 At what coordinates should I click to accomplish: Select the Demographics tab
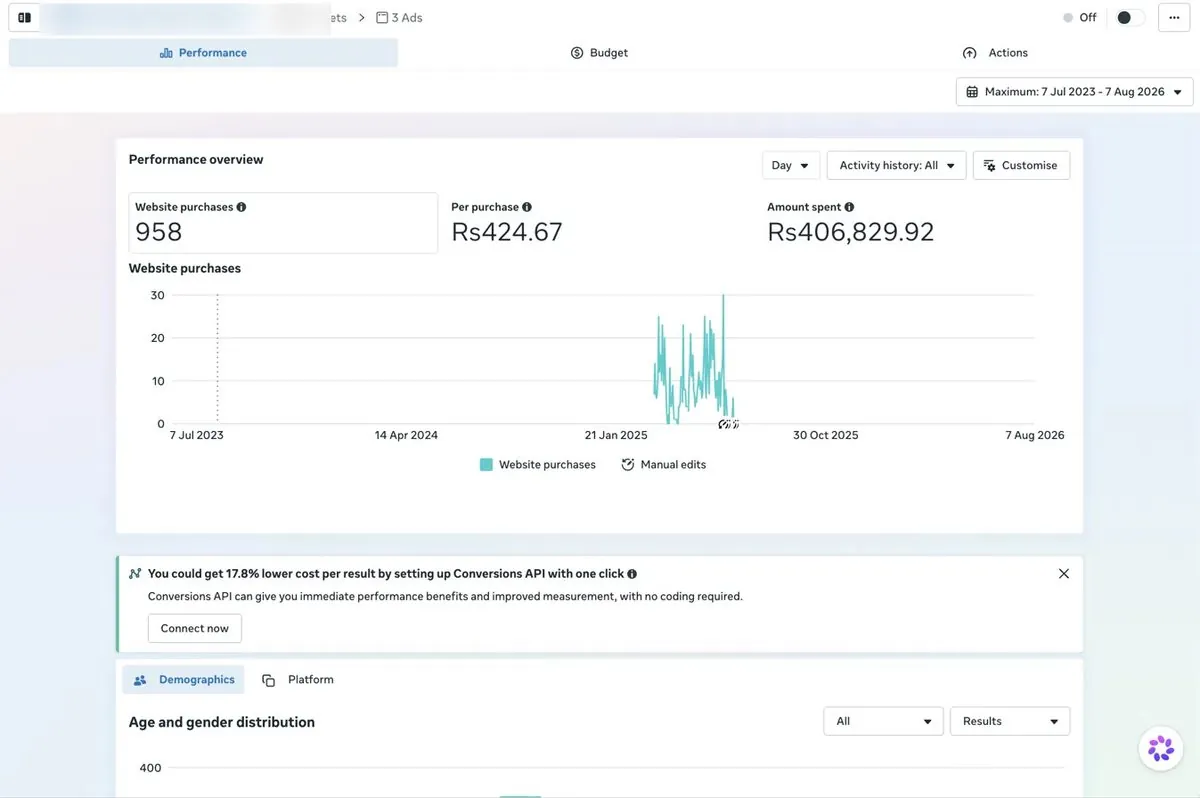pyautogui.click(x=184, y=680)
